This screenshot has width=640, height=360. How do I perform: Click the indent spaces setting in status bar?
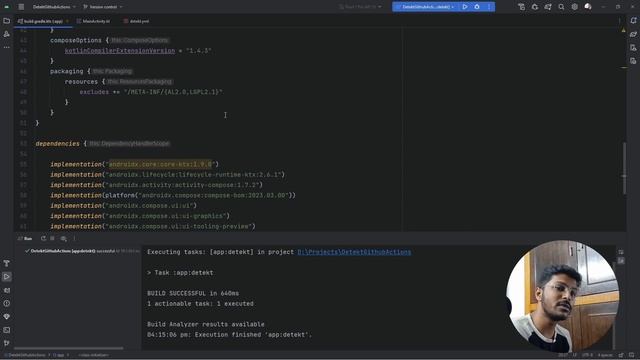(x=605, y=355)
